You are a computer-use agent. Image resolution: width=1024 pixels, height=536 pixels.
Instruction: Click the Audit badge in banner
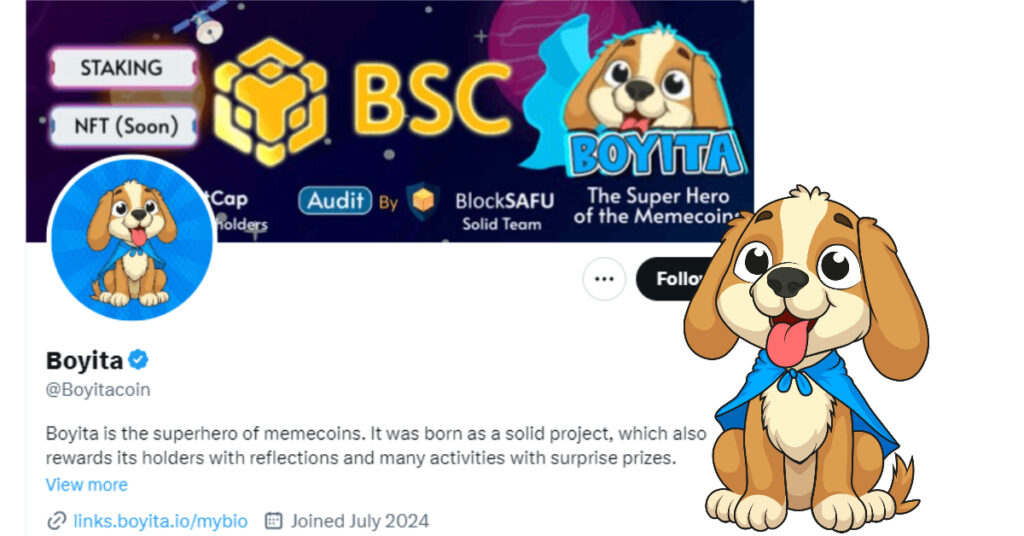coord(335,200)
